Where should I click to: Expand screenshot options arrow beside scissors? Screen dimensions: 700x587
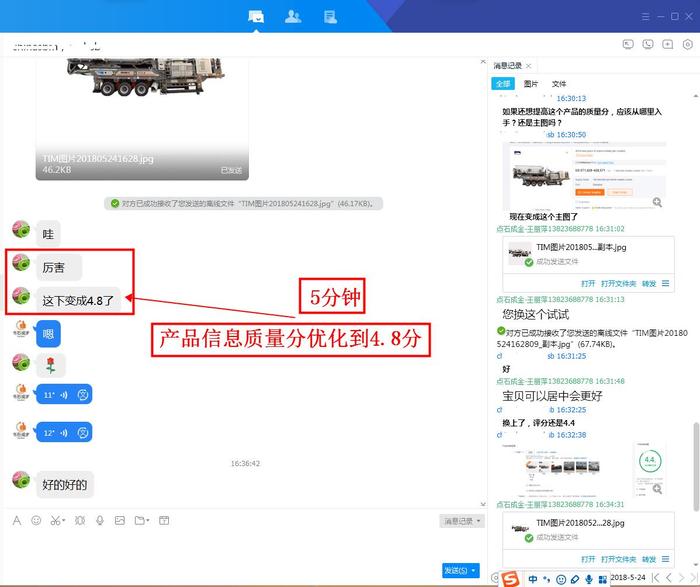64,520
